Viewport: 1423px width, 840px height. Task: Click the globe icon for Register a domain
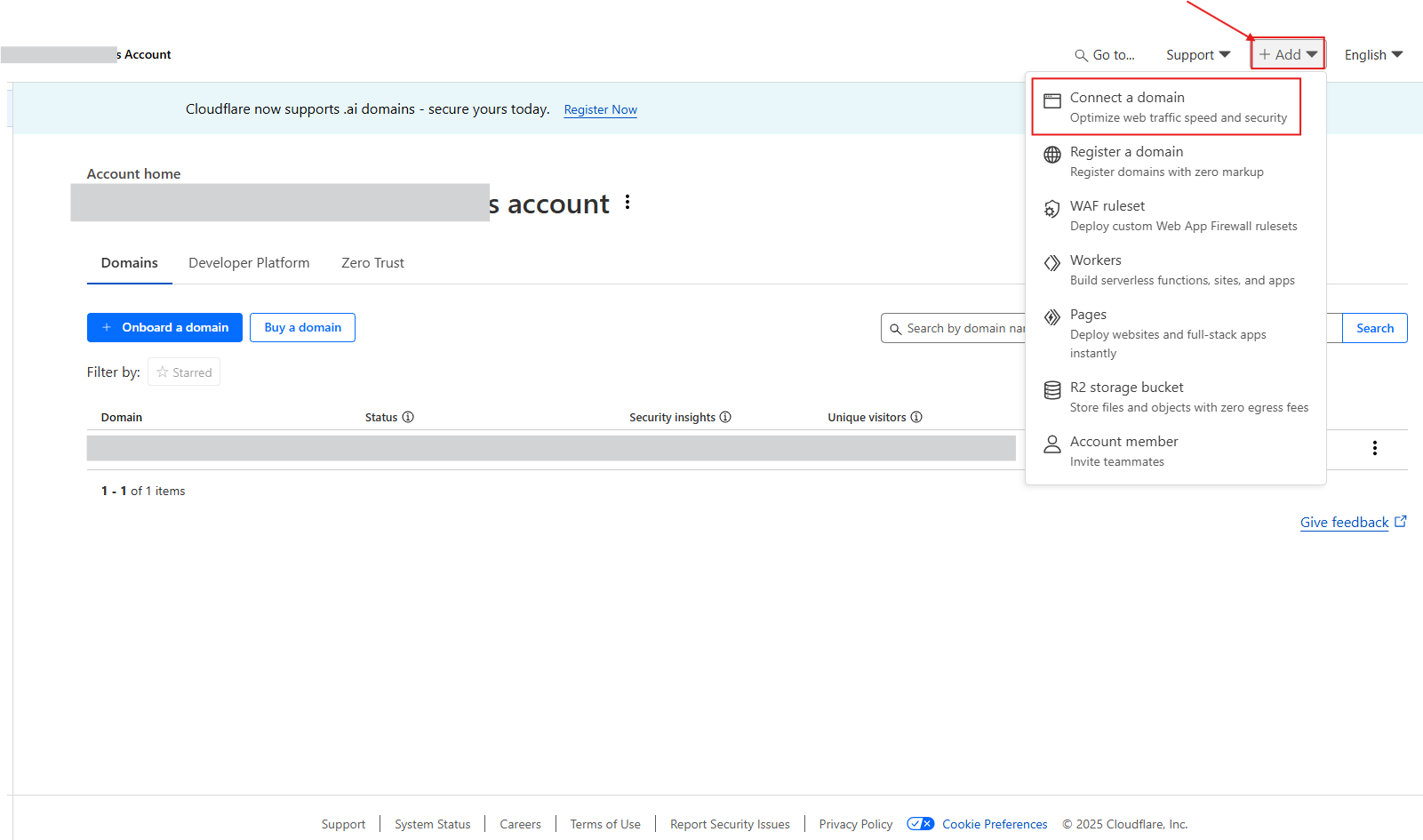point(1052,155)
